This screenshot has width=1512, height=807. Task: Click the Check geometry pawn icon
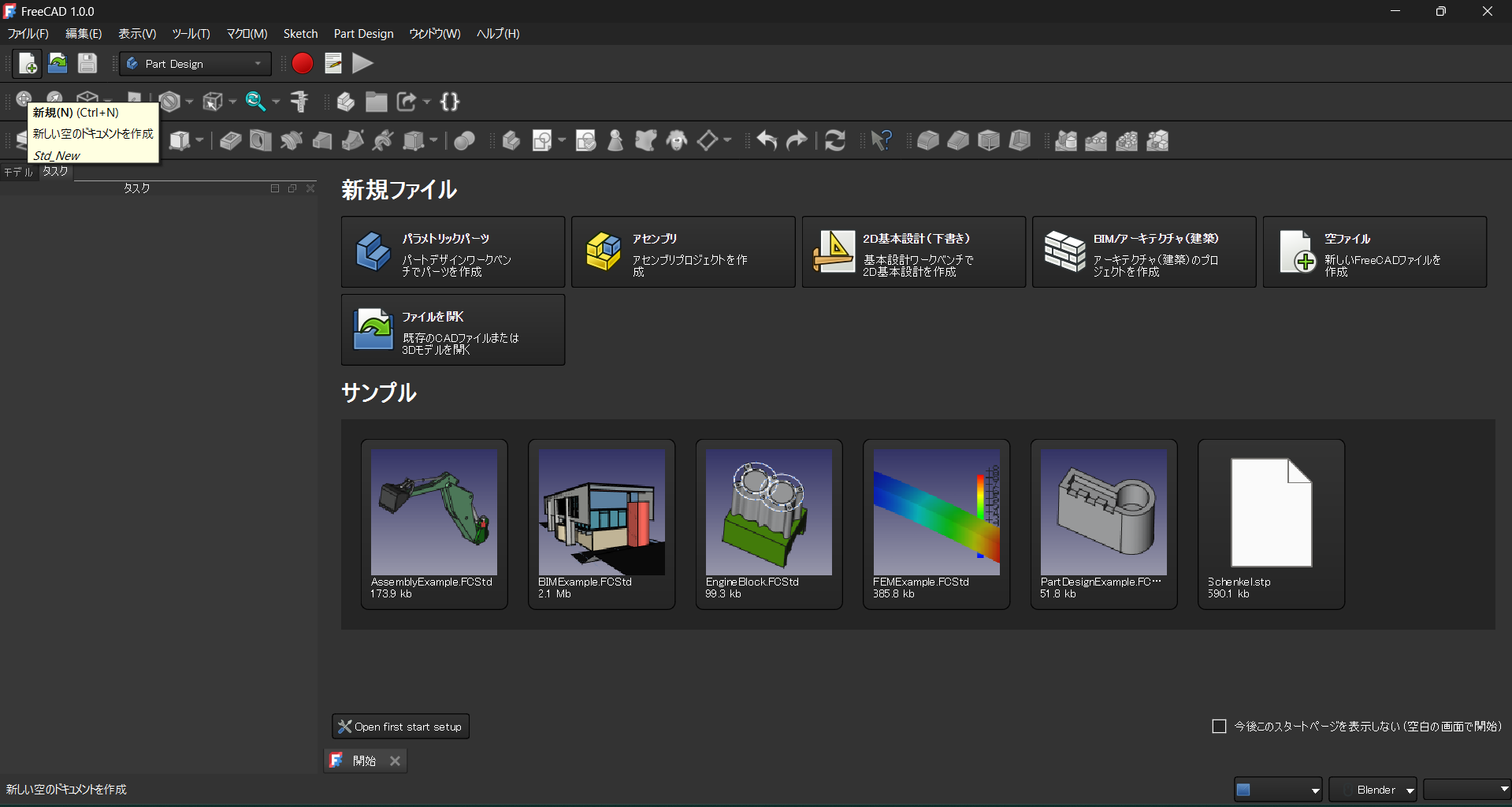[x=616, y=140]
